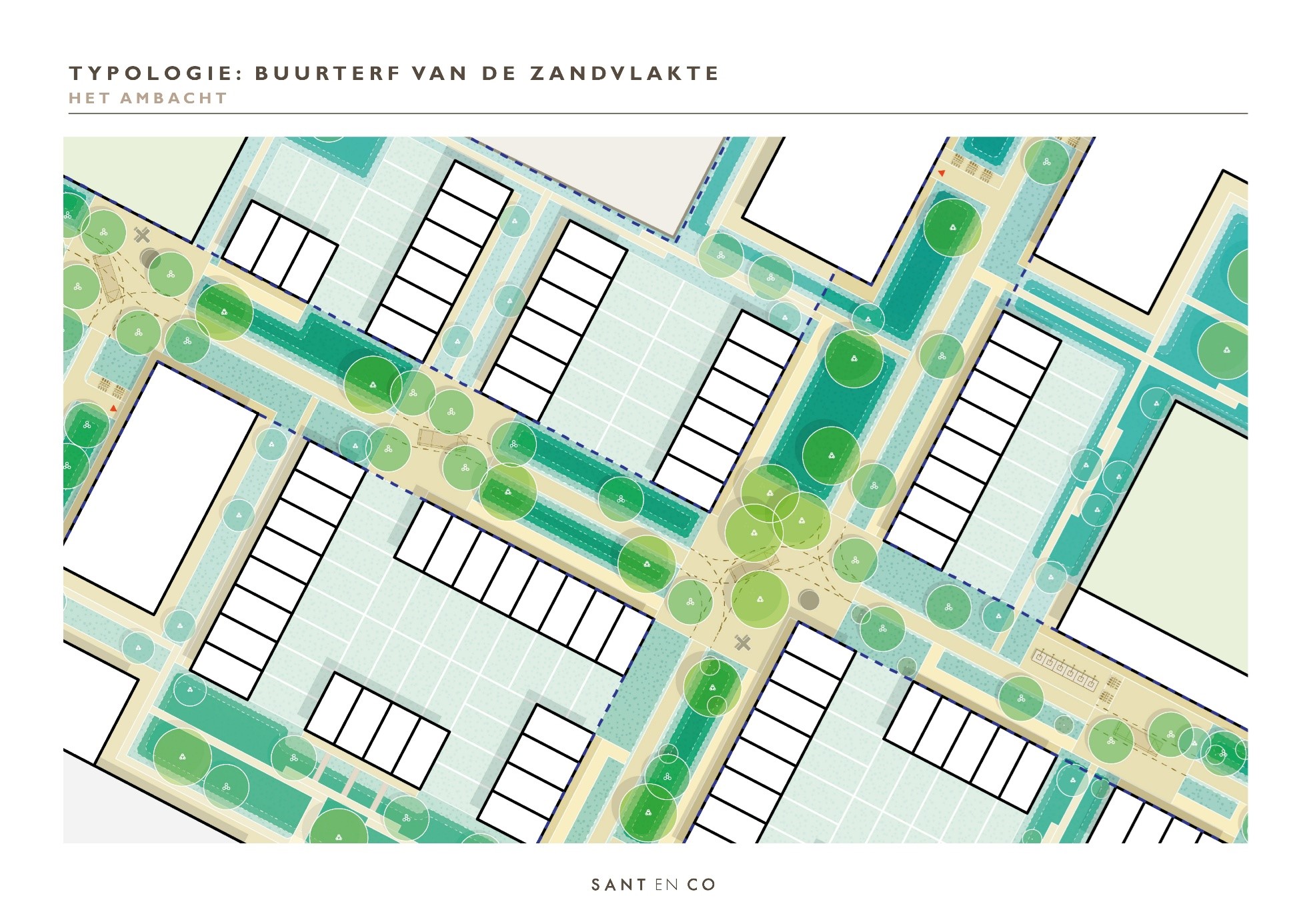Select the truck outline at the central crossing
This screenshot has height=924, width=1307.
754,567
